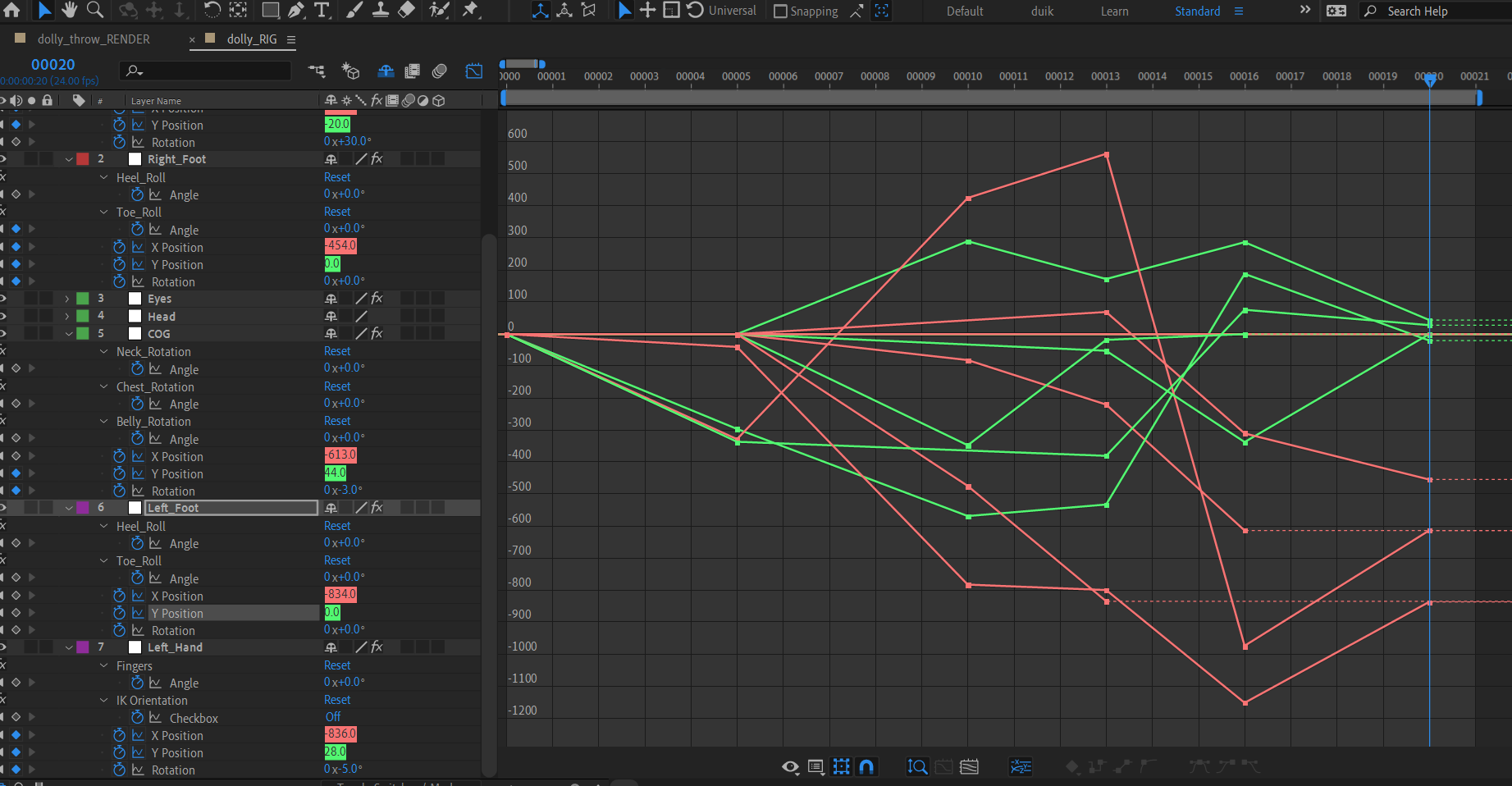Open the Learn workspace menu item
This screenshot has height=786, width=1512.
coord(1114,11)
